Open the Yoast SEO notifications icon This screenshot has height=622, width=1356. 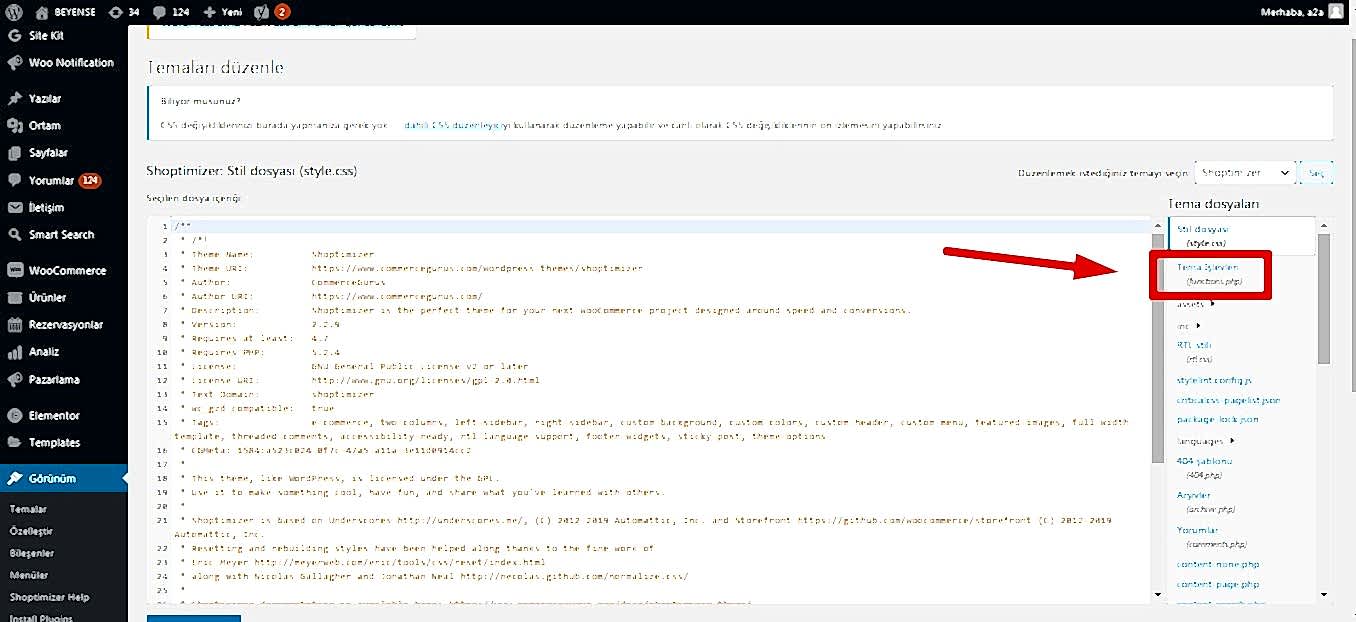(272, 12)
